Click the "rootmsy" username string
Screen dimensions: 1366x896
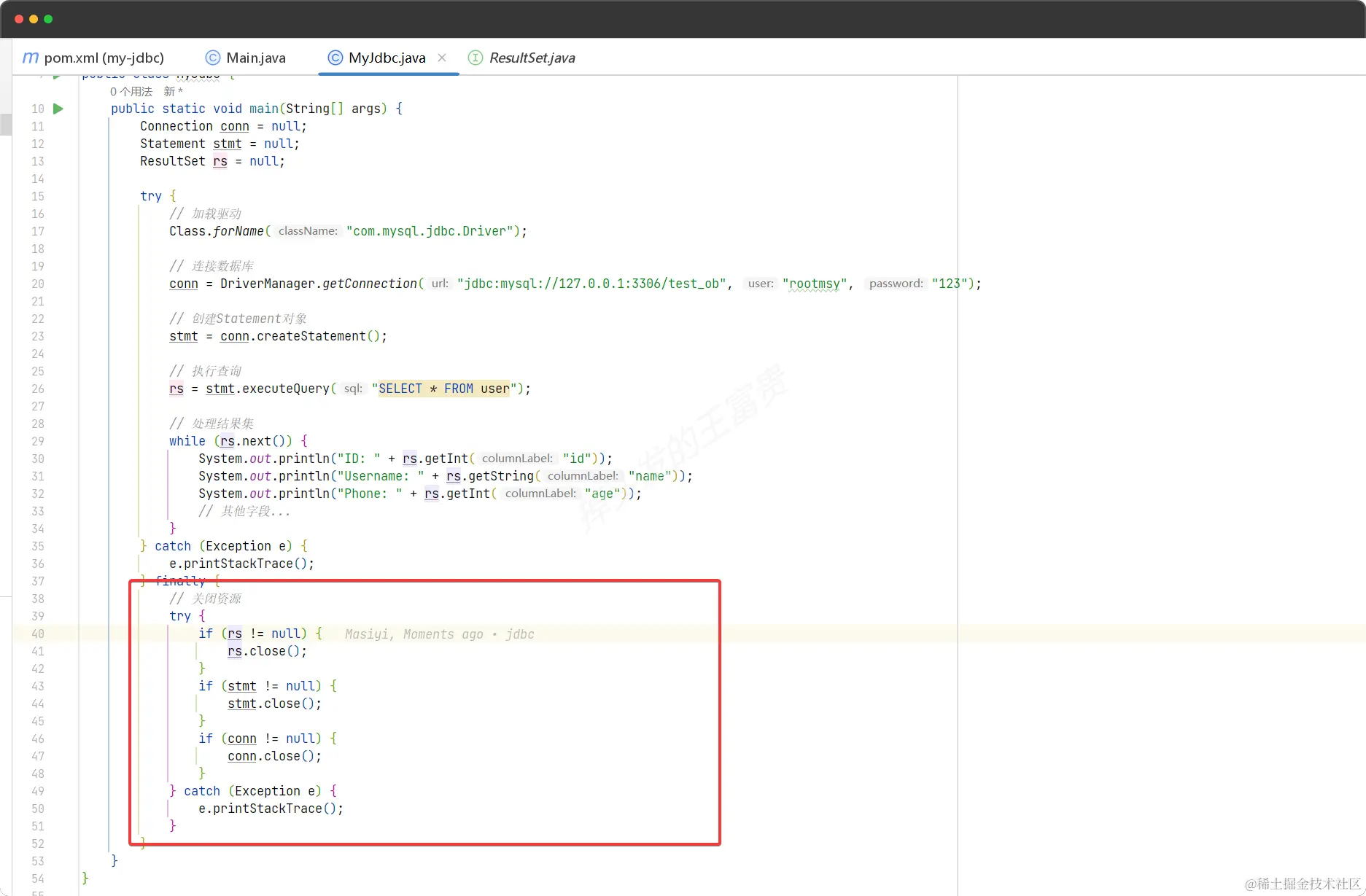pos(815,284)
